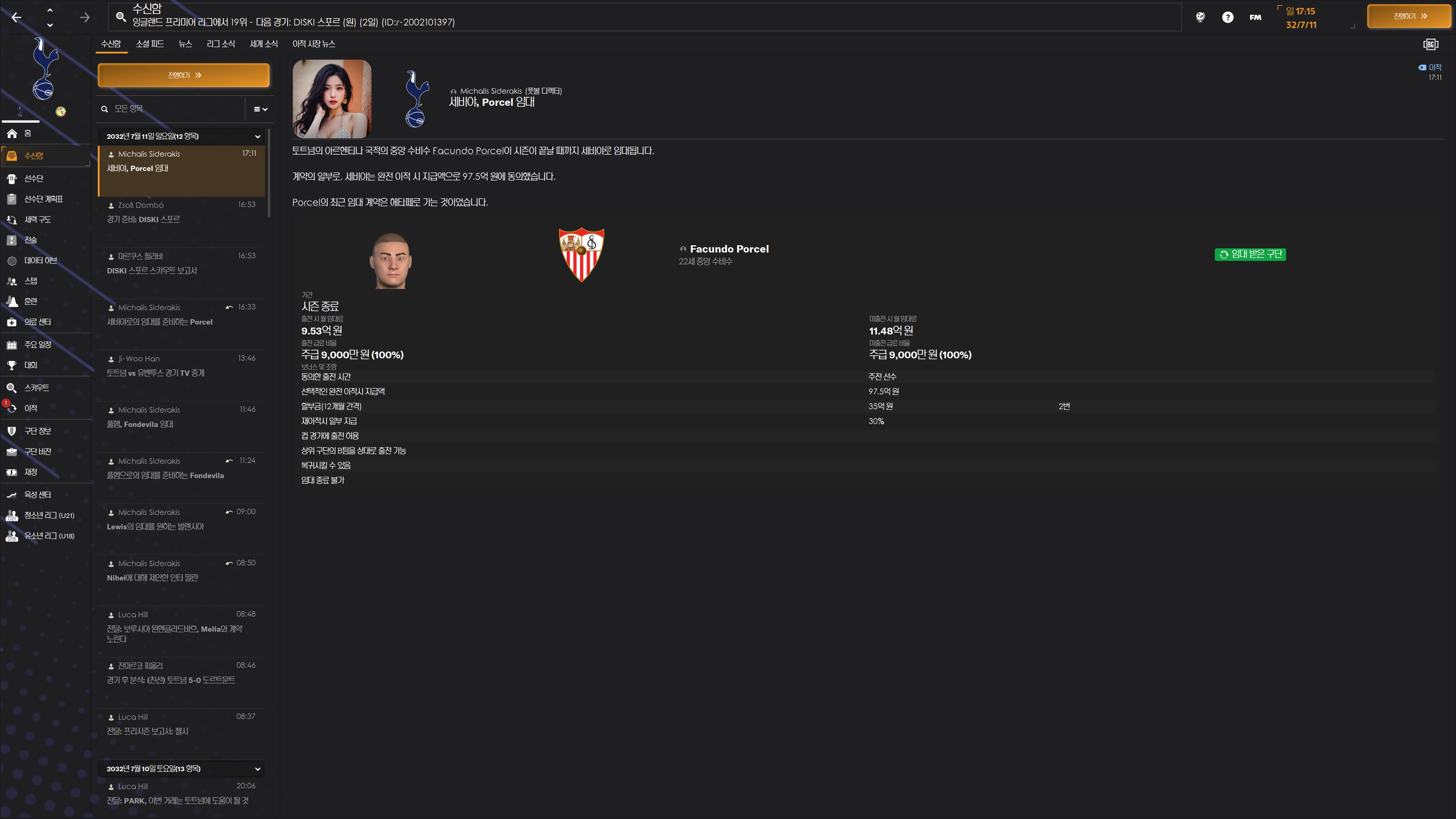Open the Medical Center (의료 센터) sidebar icon

click(x=12, y=322)
